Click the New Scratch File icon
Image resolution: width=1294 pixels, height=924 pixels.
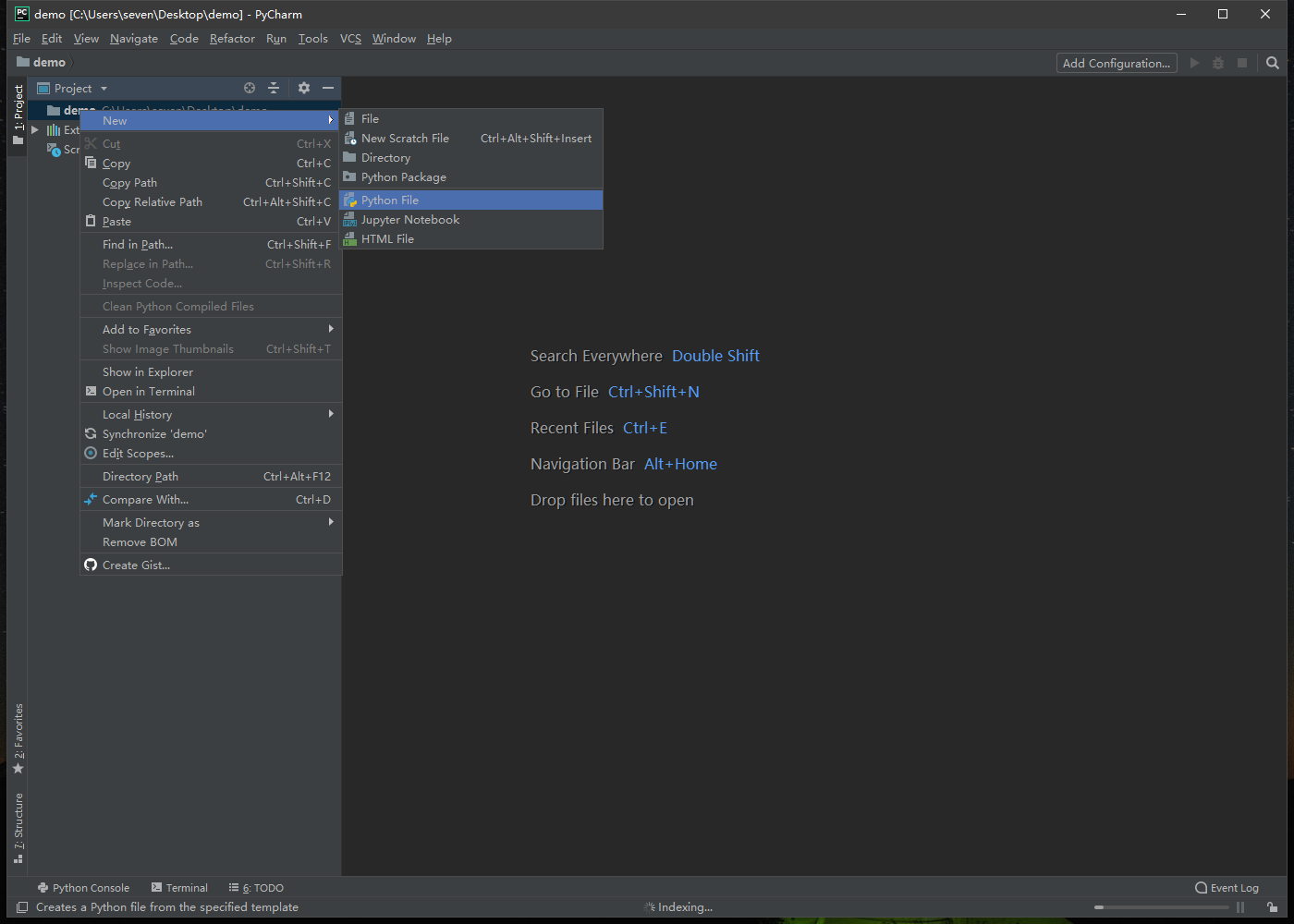click(350, 139)
